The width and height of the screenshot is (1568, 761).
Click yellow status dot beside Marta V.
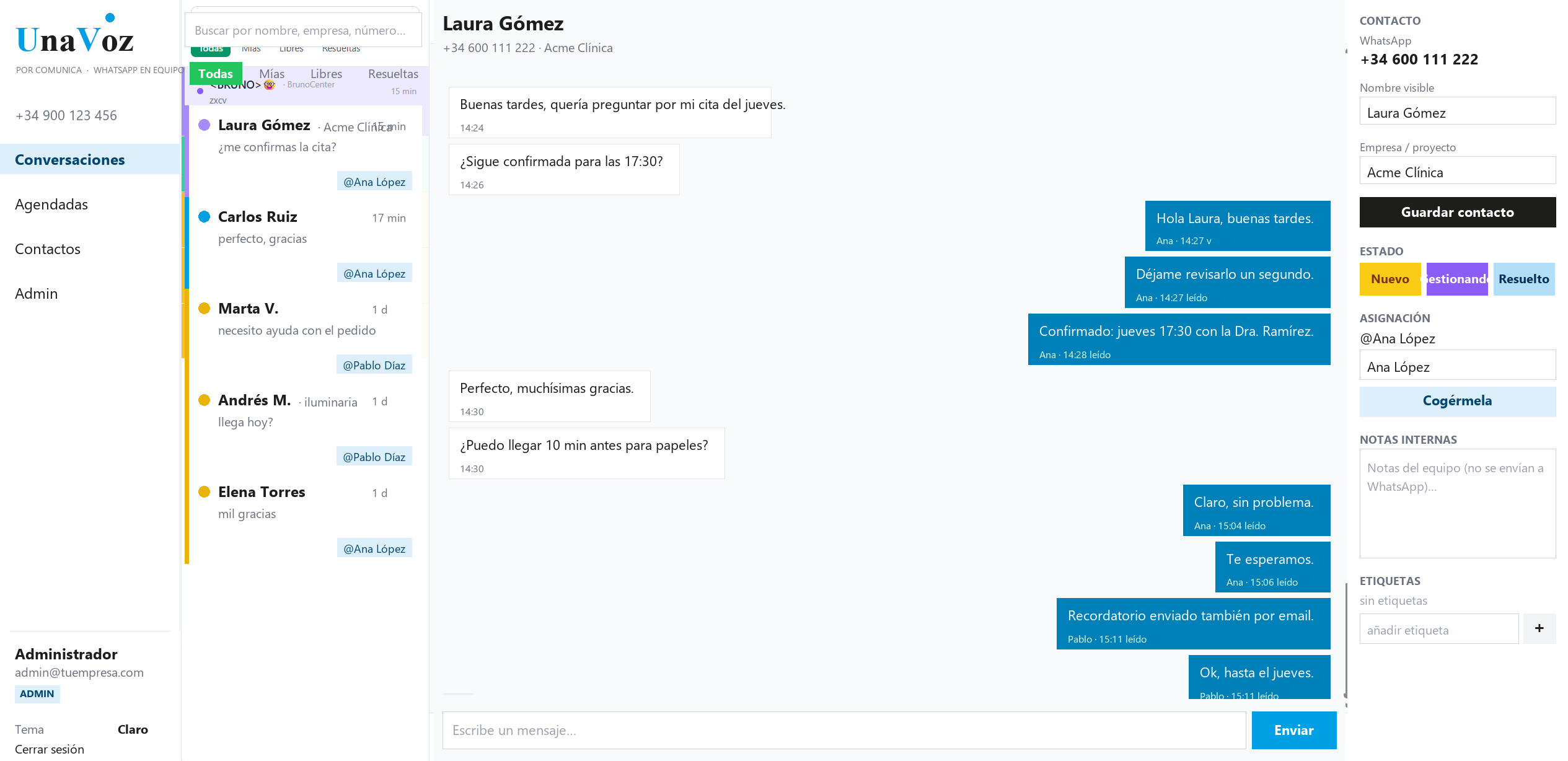click(204, 309)
